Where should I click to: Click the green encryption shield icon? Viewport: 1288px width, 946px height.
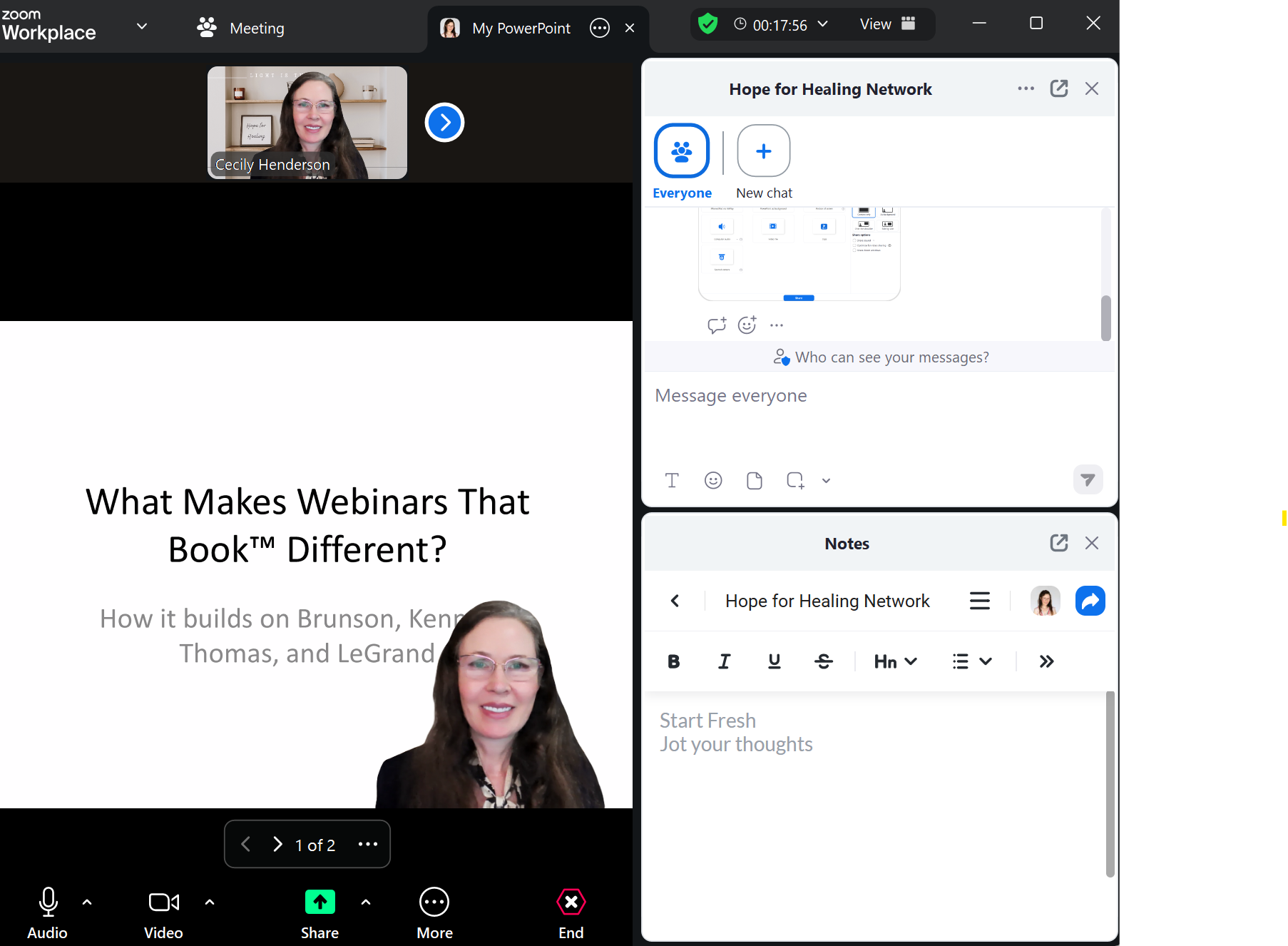pos(707,24)
